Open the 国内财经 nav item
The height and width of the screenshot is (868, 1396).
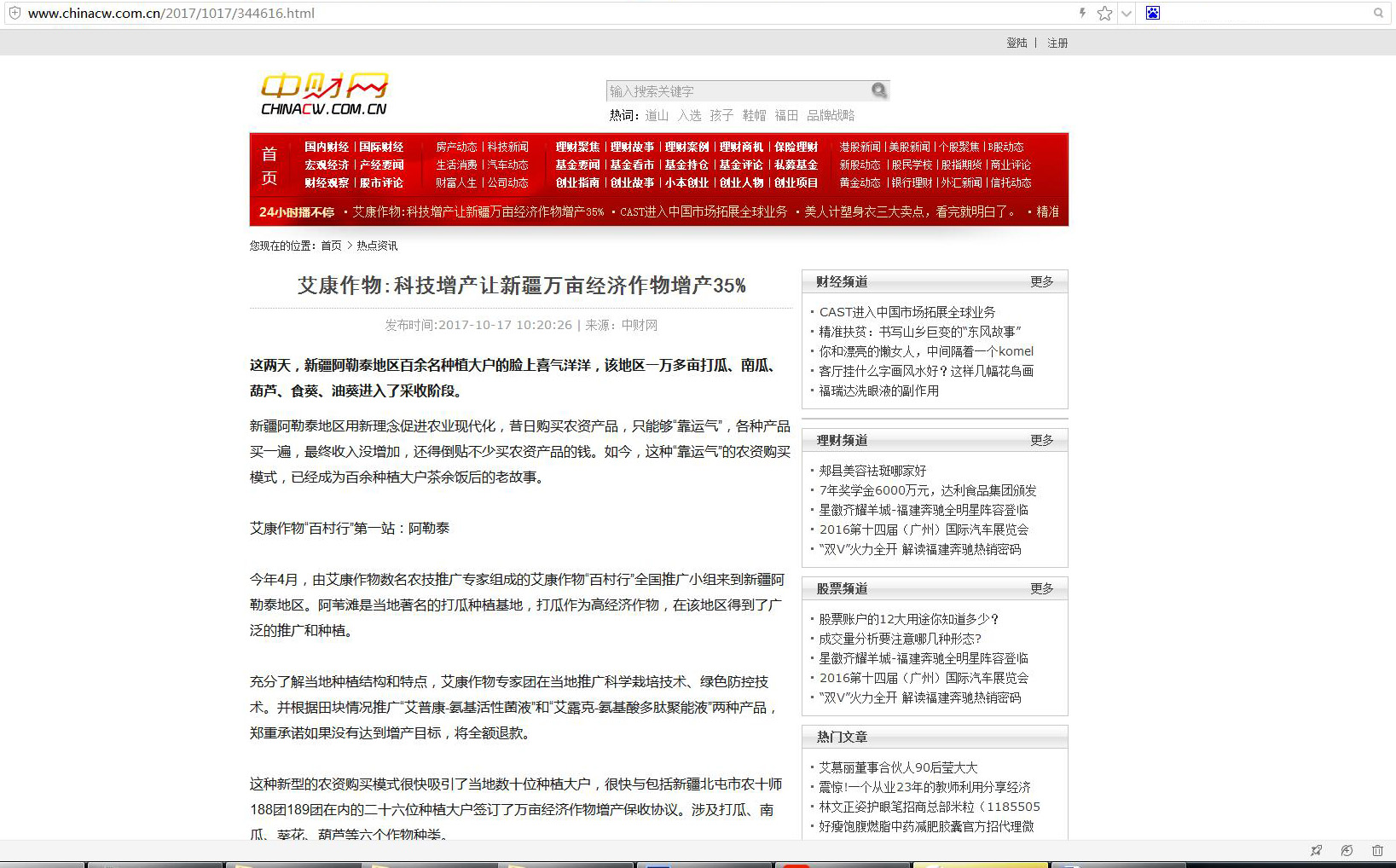(x=327, y=147)
